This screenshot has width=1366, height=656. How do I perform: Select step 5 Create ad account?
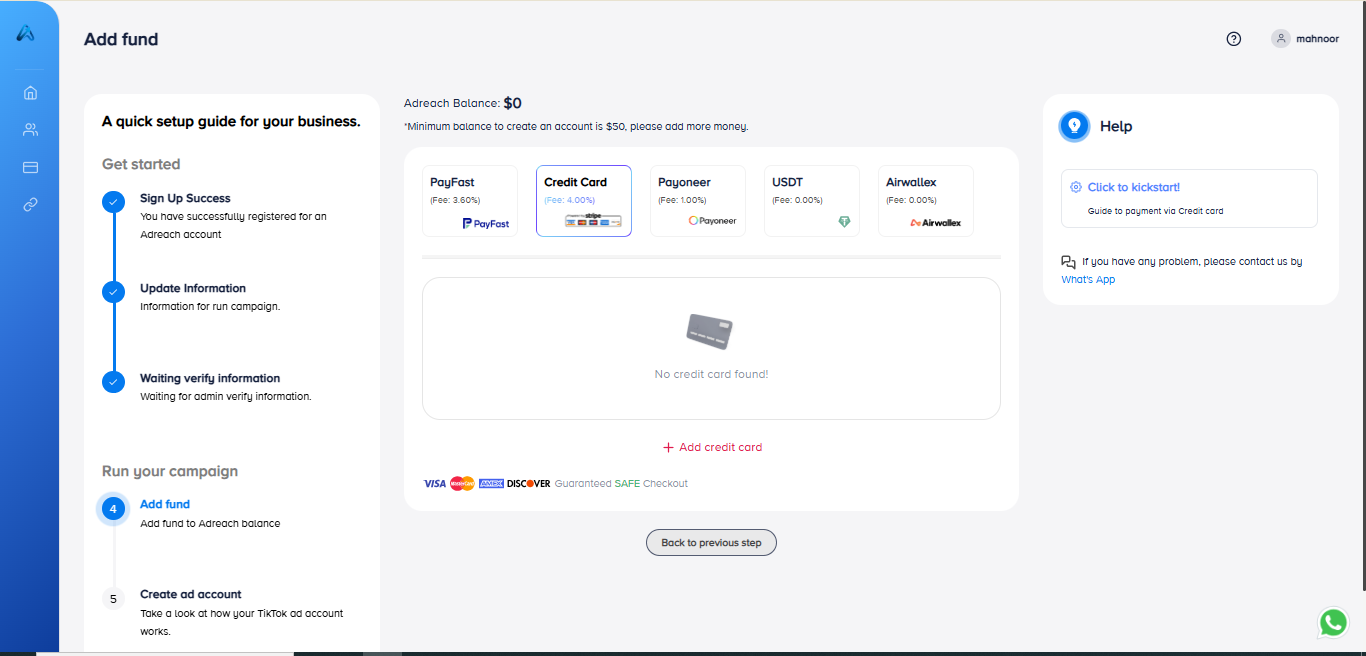coord(190,594)
